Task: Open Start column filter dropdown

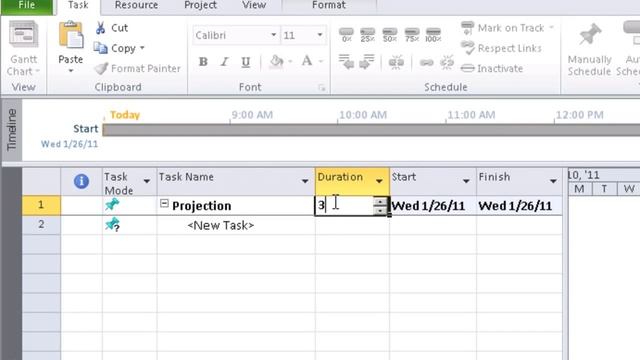Action: 466,181
